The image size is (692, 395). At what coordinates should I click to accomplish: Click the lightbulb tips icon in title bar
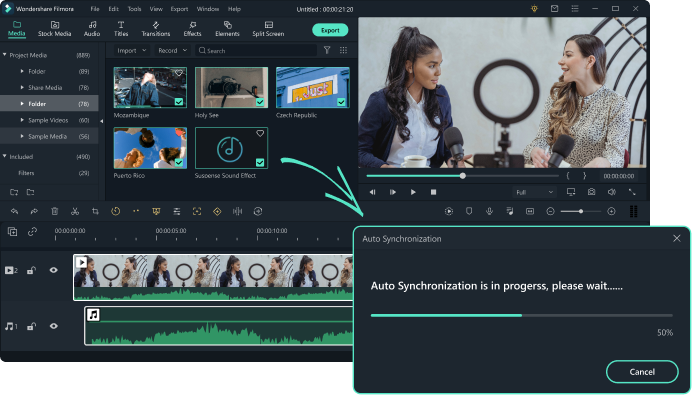(534, 8)
